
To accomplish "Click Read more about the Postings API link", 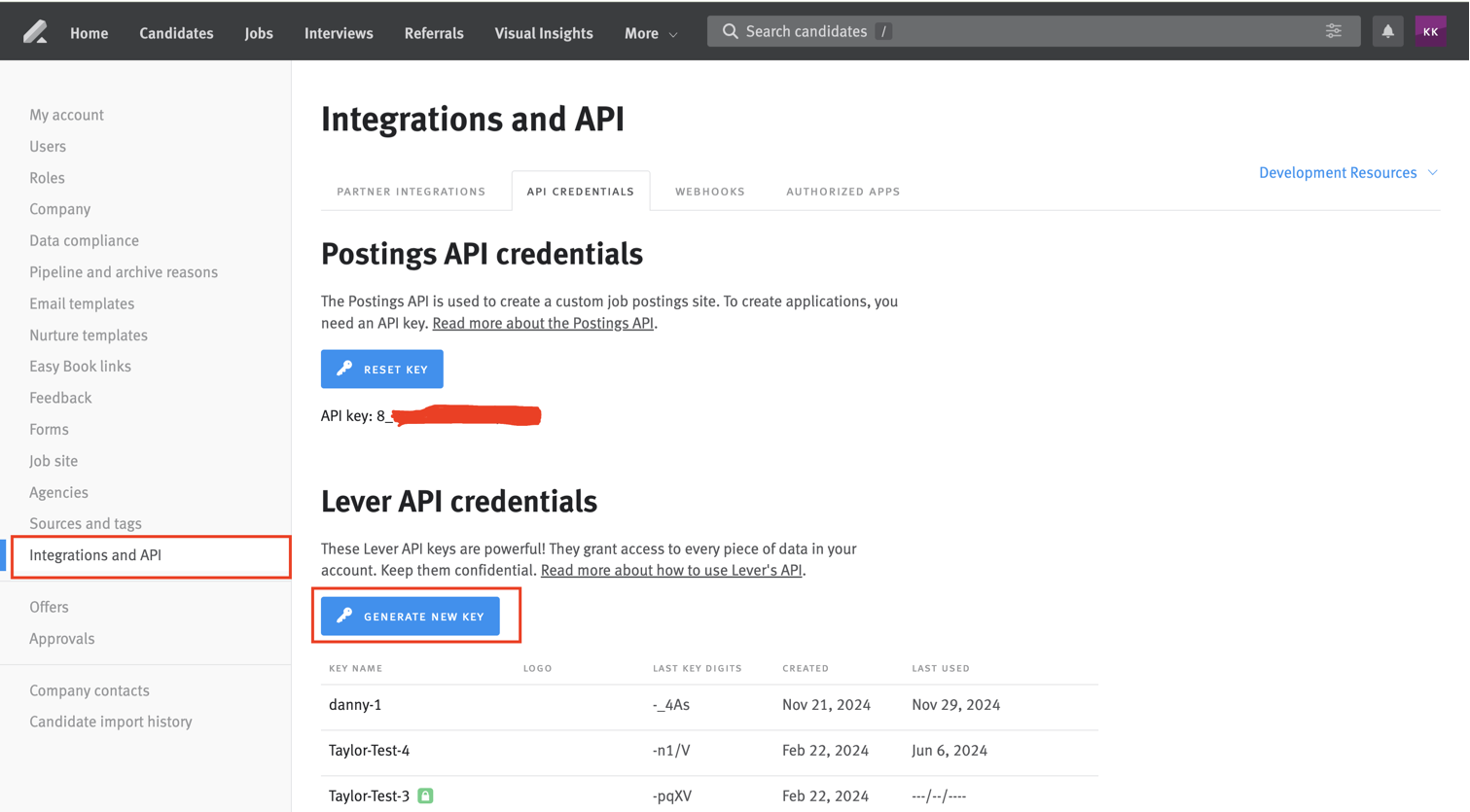I will 543,323.
